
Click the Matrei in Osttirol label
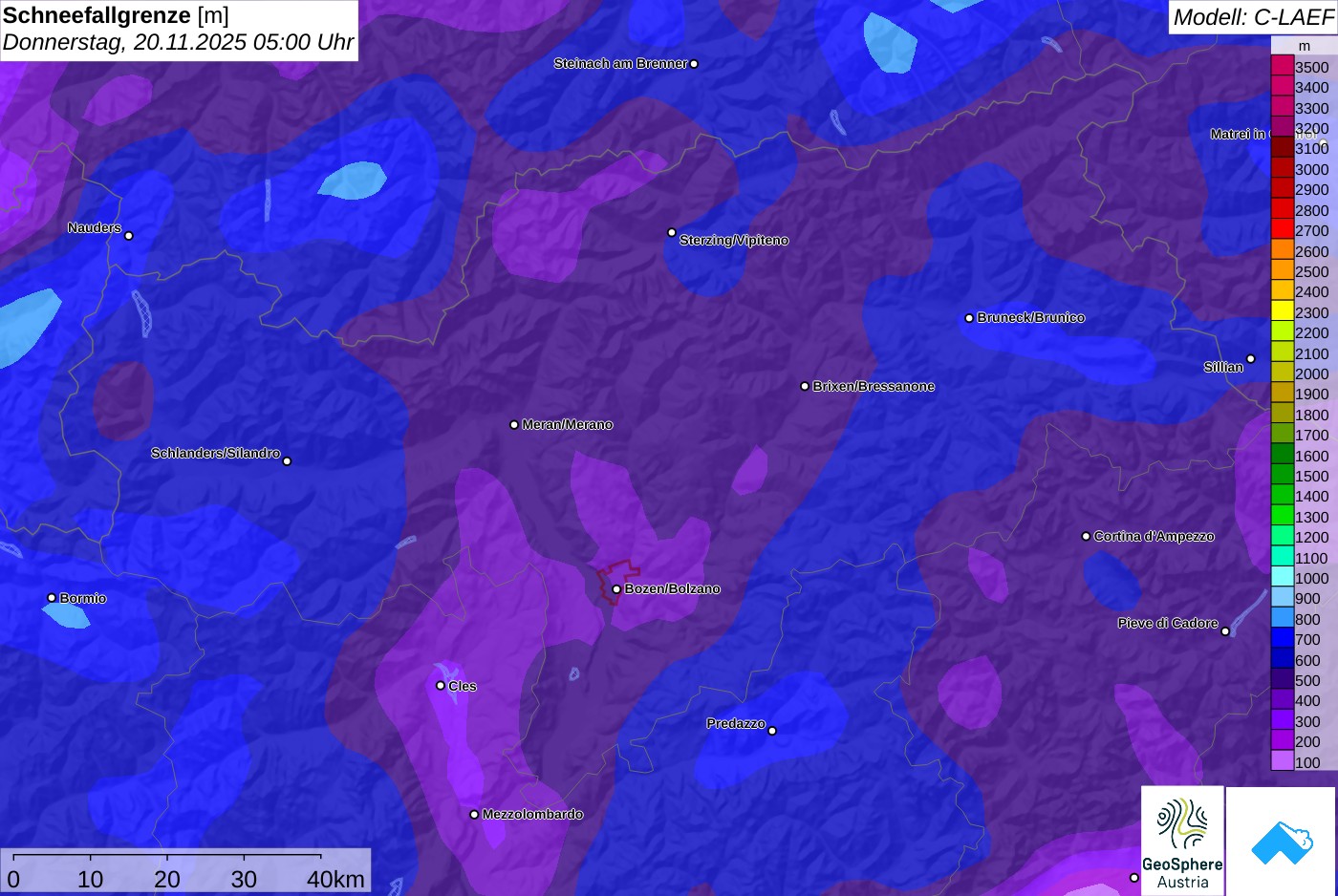point(1265,135)
